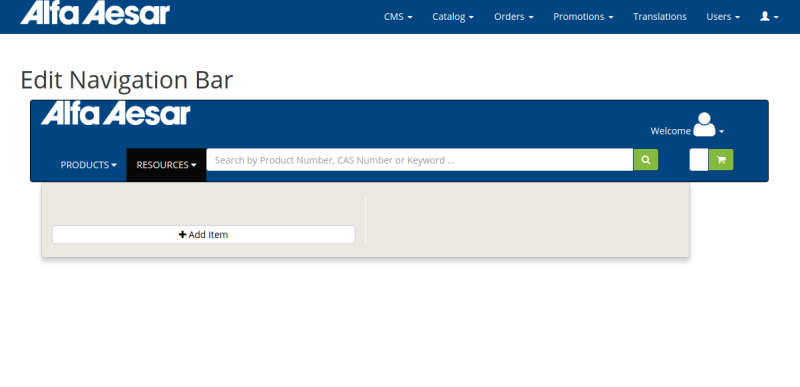
Task: Click the Alfa Aesar logo in top admin bar
Action: [95, 13]
